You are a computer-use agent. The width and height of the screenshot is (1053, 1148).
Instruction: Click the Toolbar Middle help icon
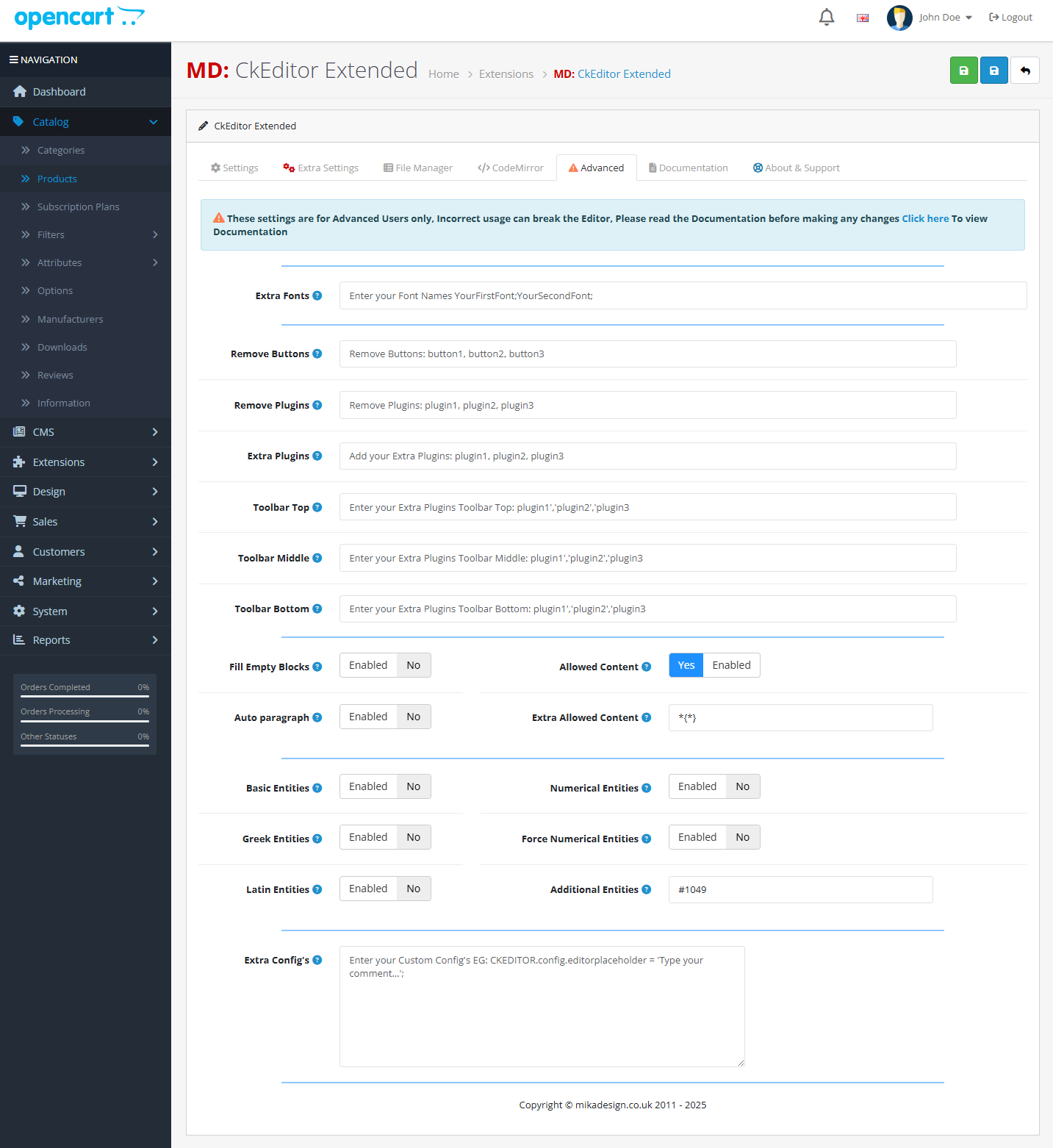(317, 558)
